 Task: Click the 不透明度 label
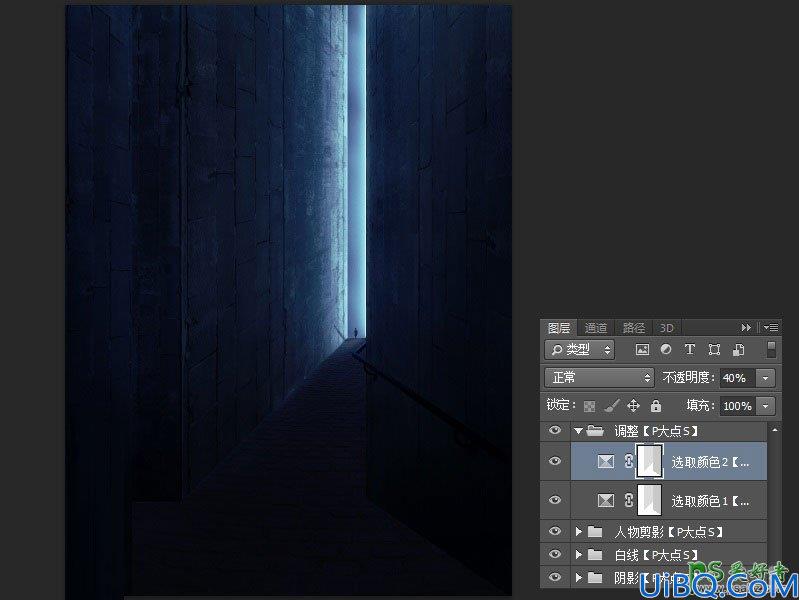point(688,378)
